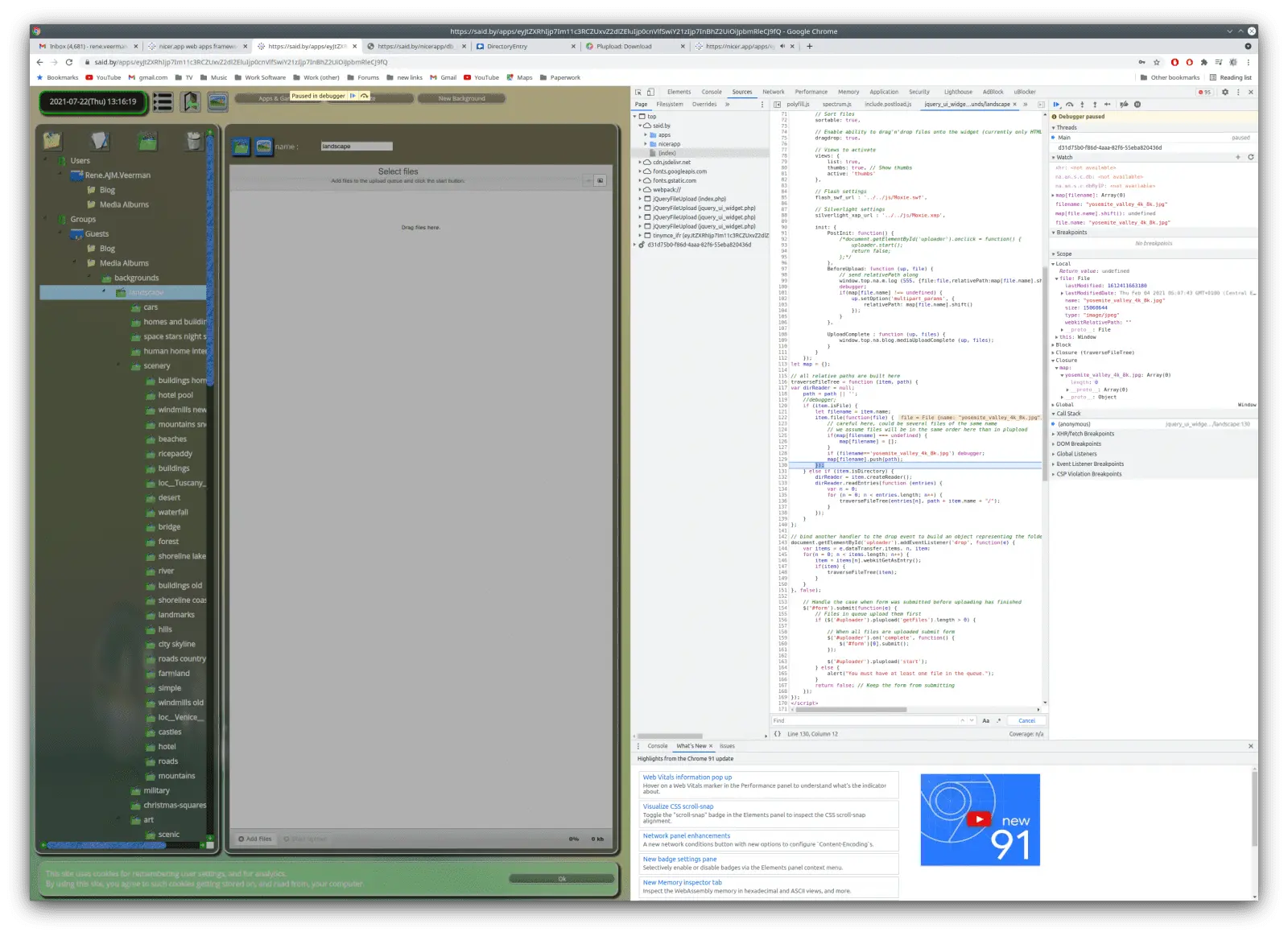Expand the apps folder under said.by
1288x936 pixels.
[x=663, y=135]
